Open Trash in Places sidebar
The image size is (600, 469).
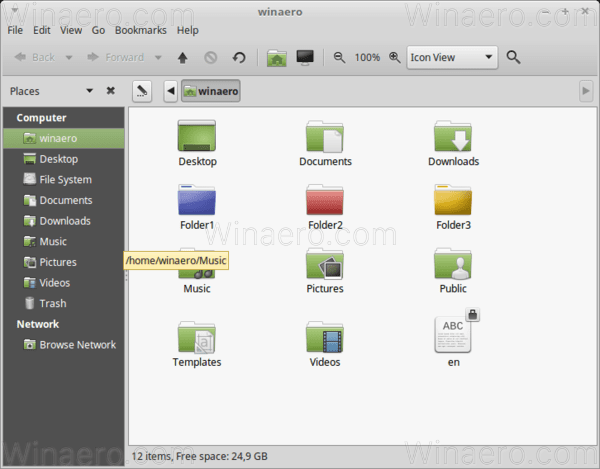pyautogui.click(x=64, y=303)
